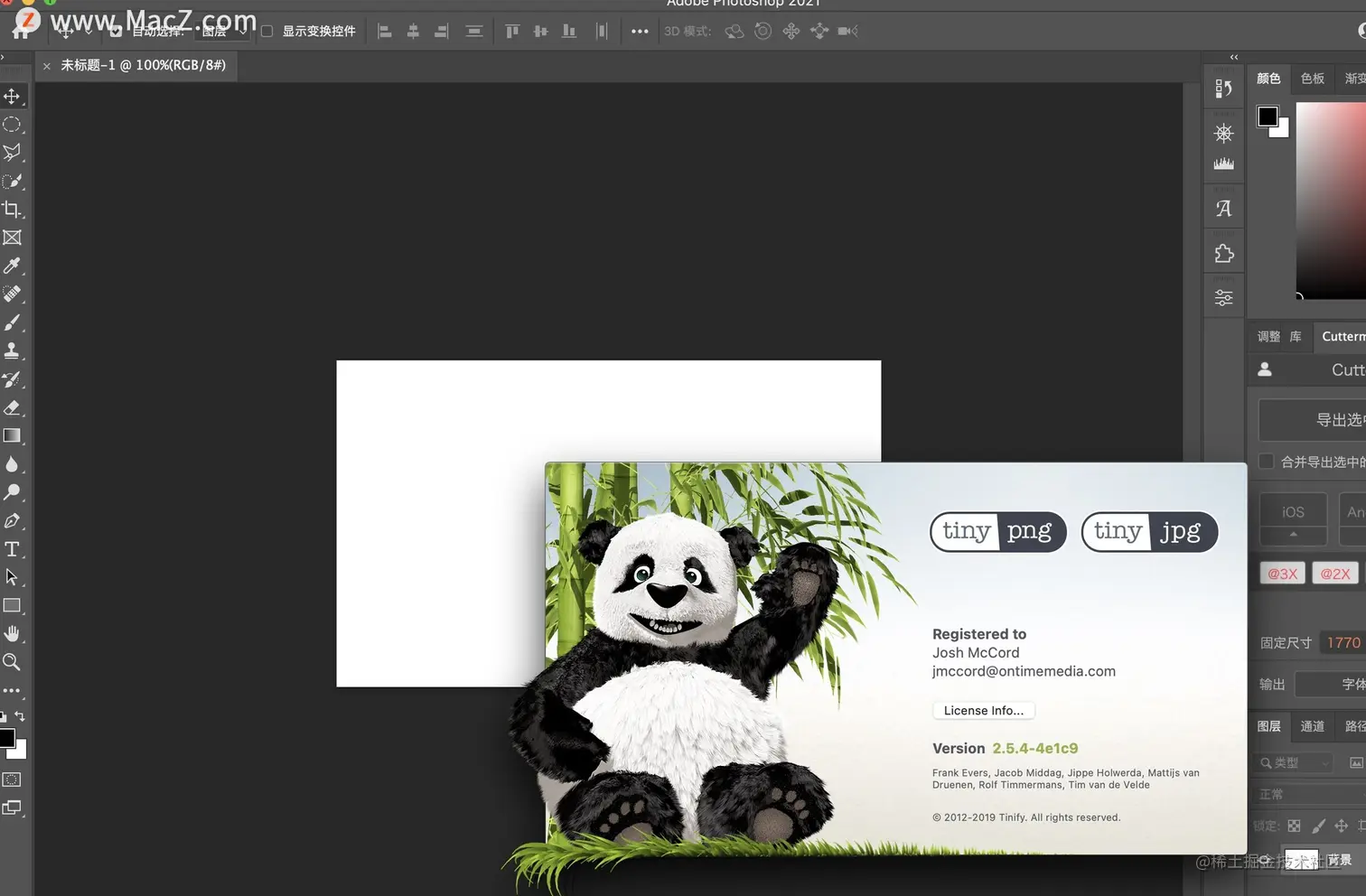Click the License Info... button
1366x896 pixels.
tap(984, 711)
